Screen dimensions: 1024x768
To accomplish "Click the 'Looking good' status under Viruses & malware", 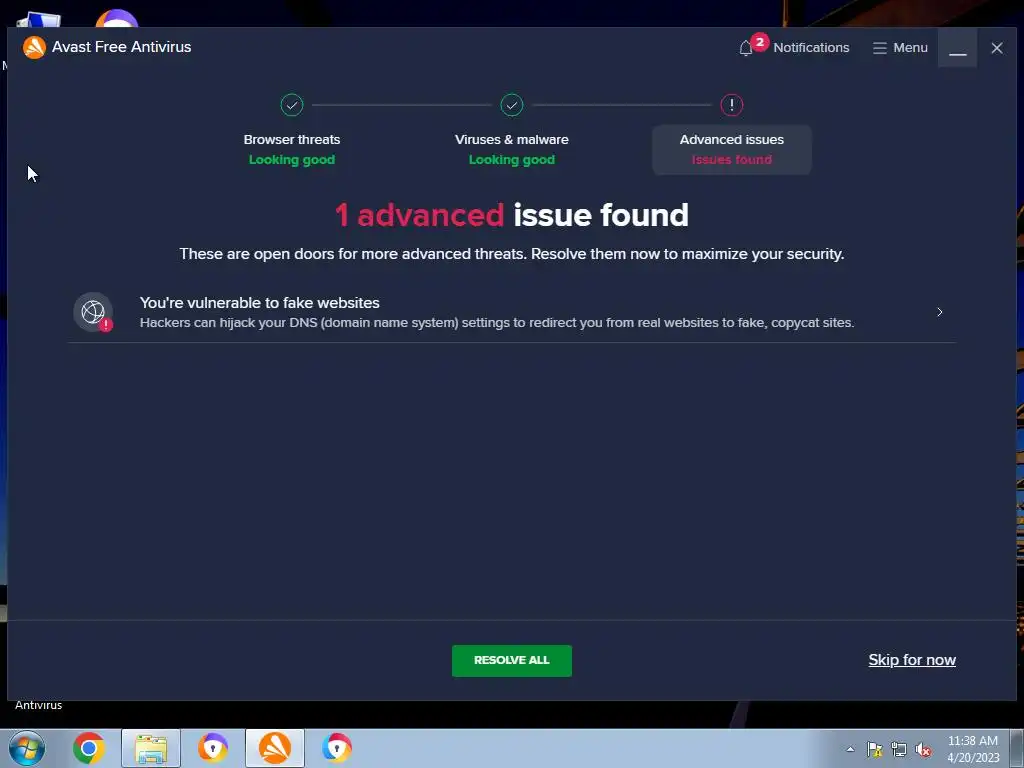I will coord(511,159).
